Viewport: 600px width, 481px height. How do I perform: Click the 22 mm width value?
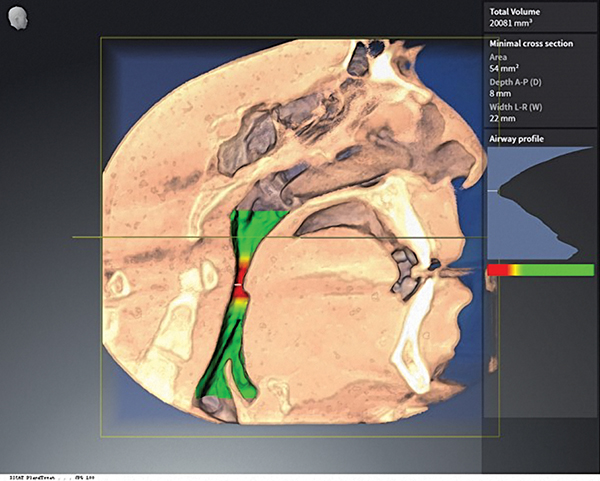pos(501,118)
